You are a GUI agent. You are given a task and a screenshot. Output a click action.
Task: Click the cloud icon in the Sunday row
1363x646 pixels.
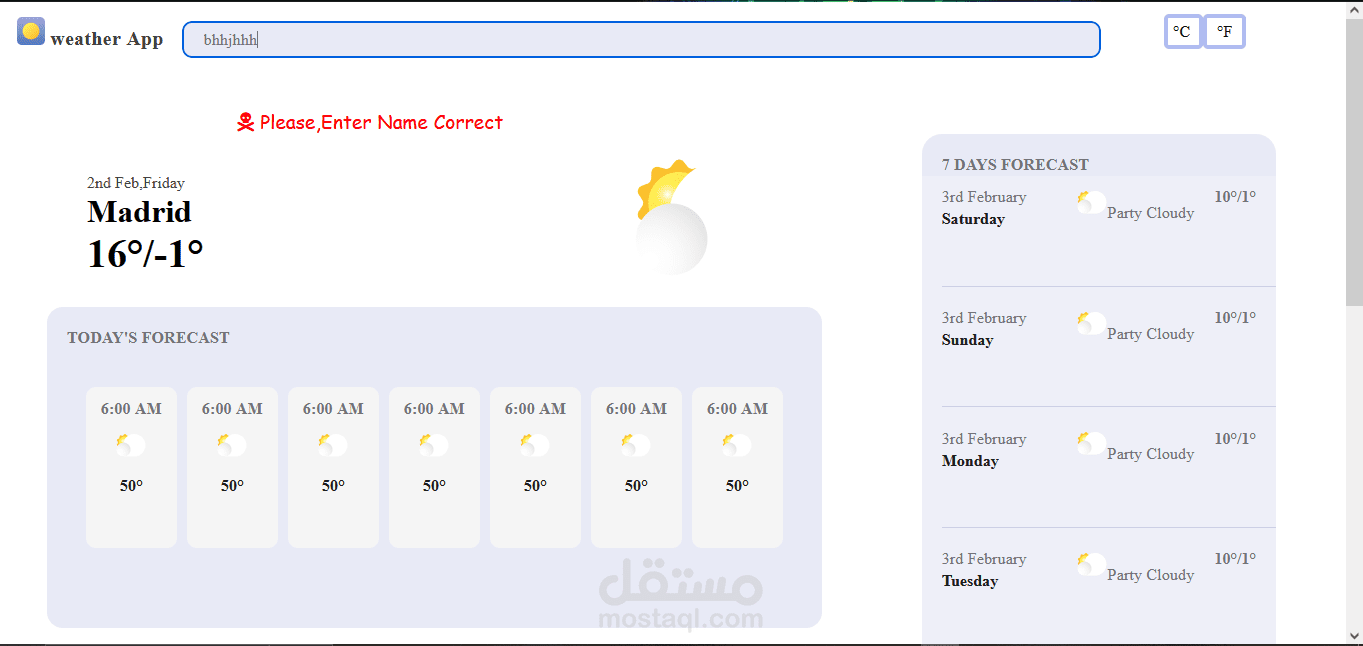coord(1091,323)
